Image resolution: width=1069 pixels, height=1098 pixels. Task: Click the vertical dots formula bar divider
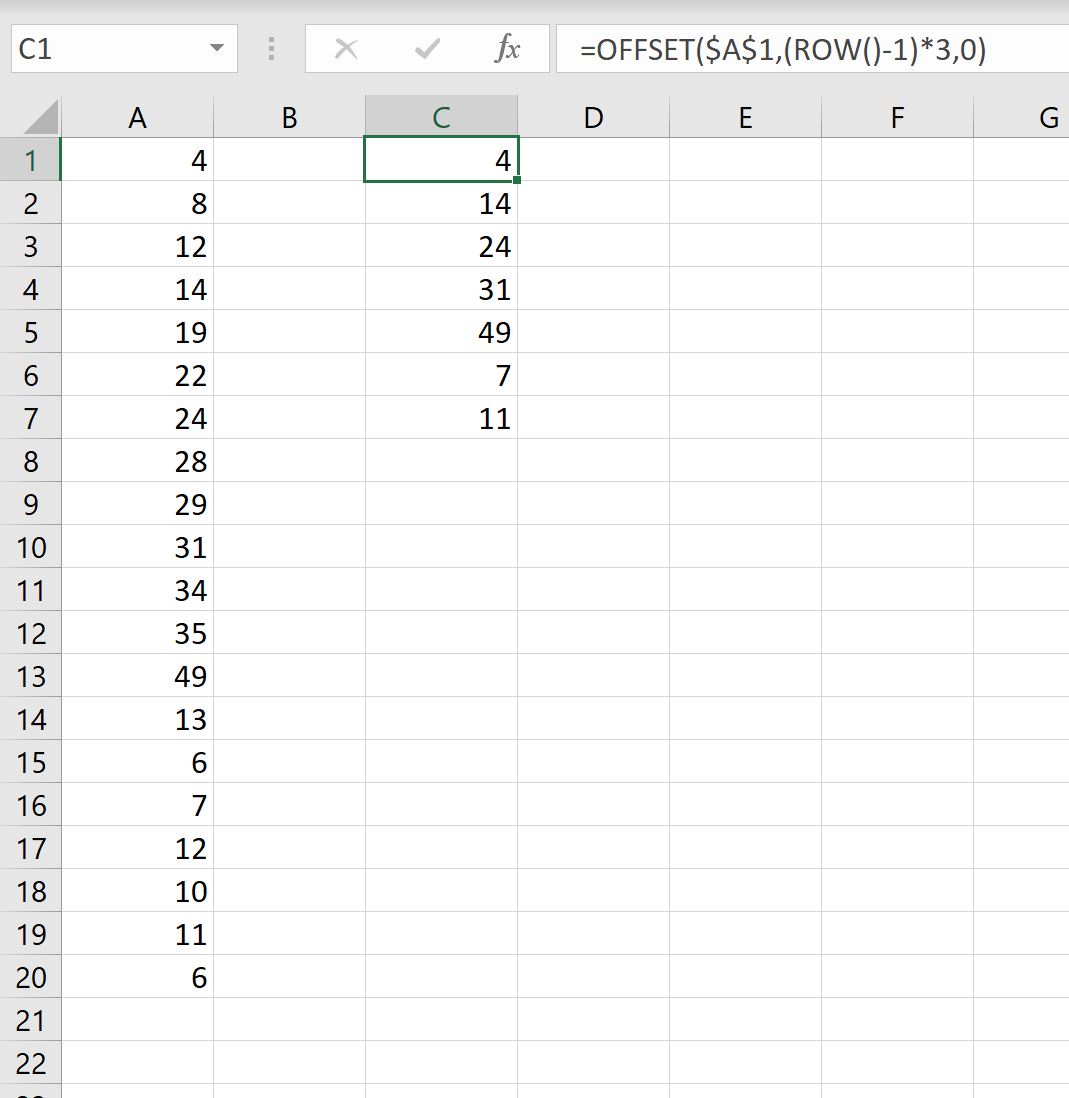pos(271,48)
